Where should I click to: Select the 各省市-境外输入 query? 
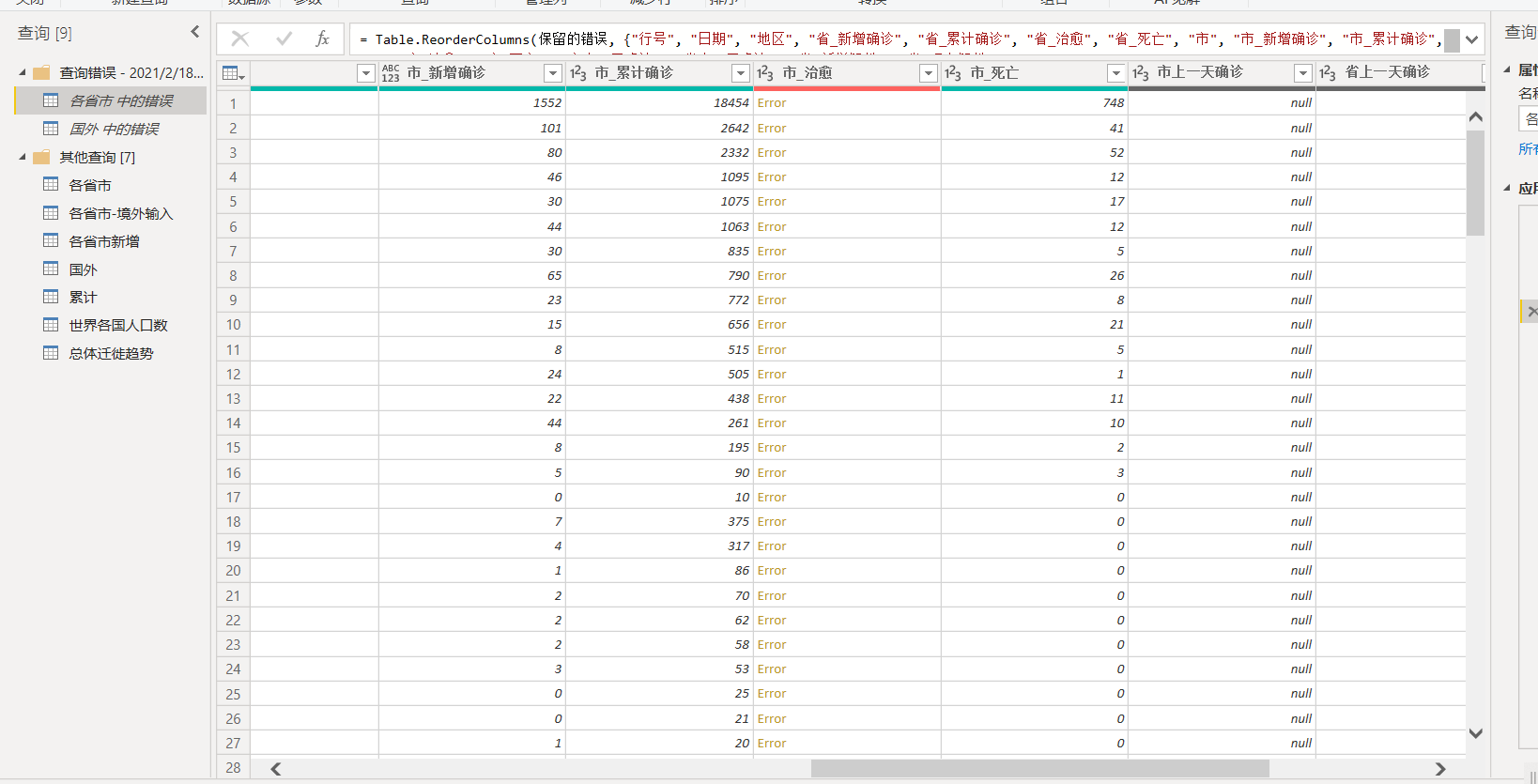(120, 213)
